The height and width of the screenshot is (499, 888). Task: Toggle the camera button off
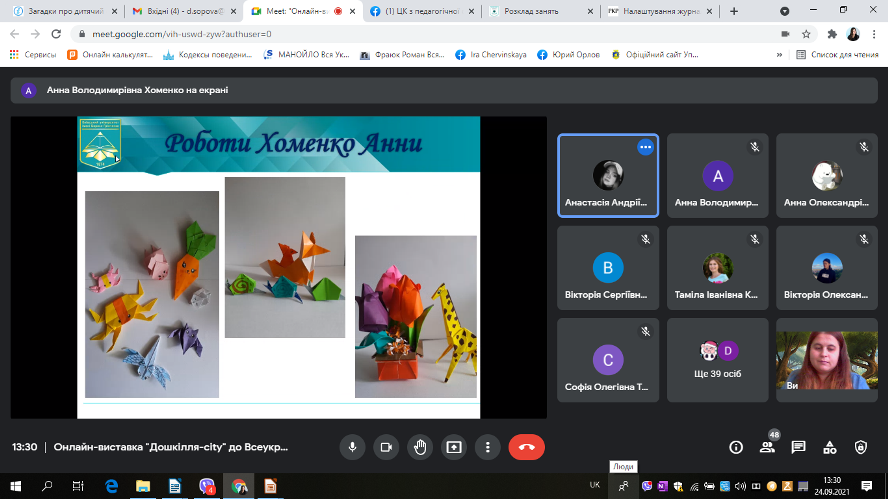386,447
